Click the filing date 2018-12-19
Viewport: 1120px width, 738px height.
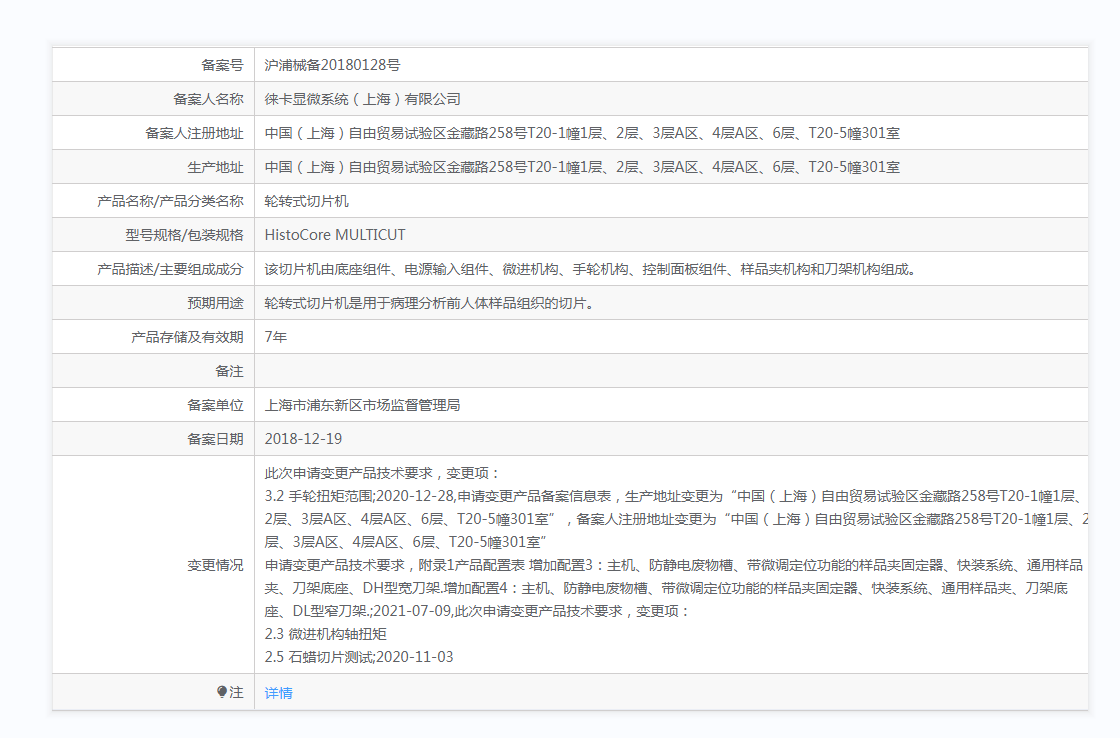(303, 439)
